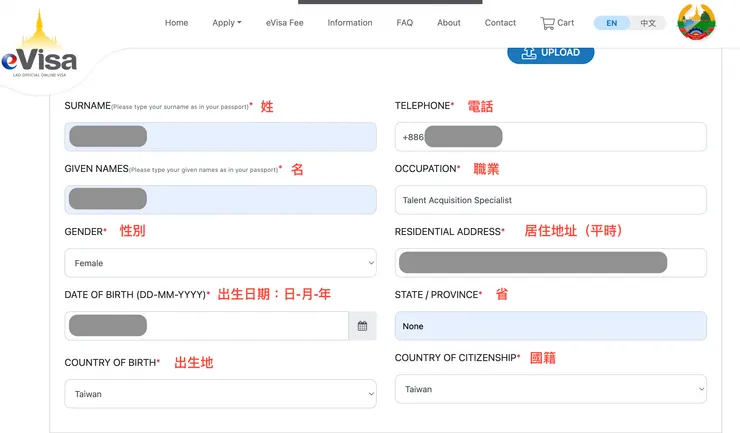
Task: Click the GIVEN NAMES label text
Action: coord(96,169)
